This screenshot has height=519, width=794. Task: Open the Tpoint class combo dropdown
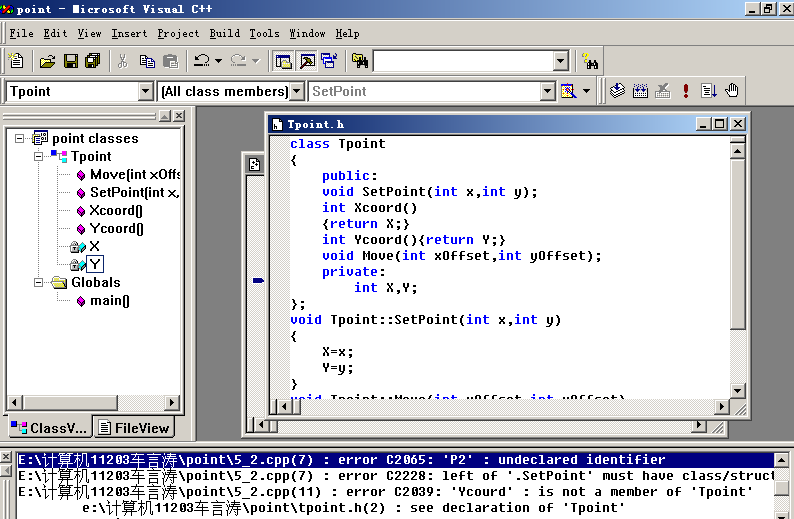pyautogui.click(x=145, y=92)
